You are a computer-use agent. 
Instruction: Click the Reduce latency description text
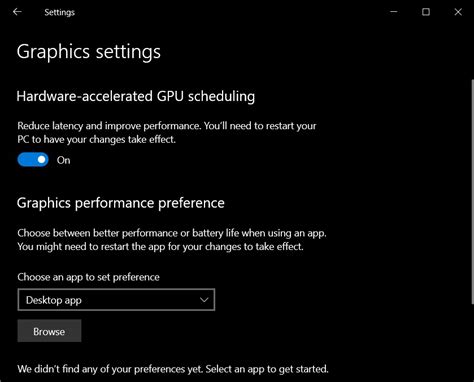coord(167,133)
